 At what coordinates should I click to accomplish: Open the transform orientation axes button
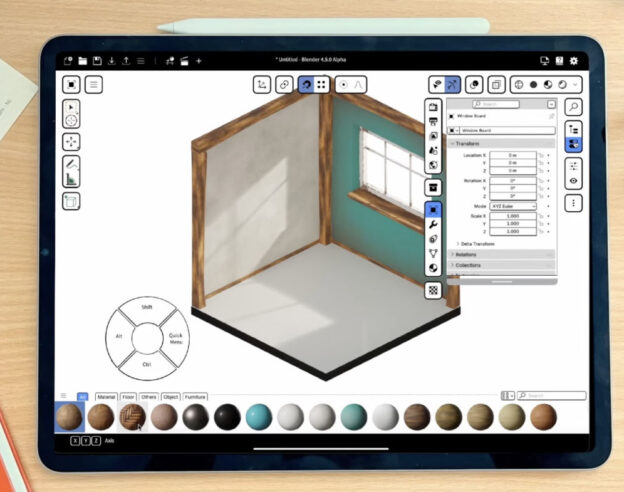262,84
